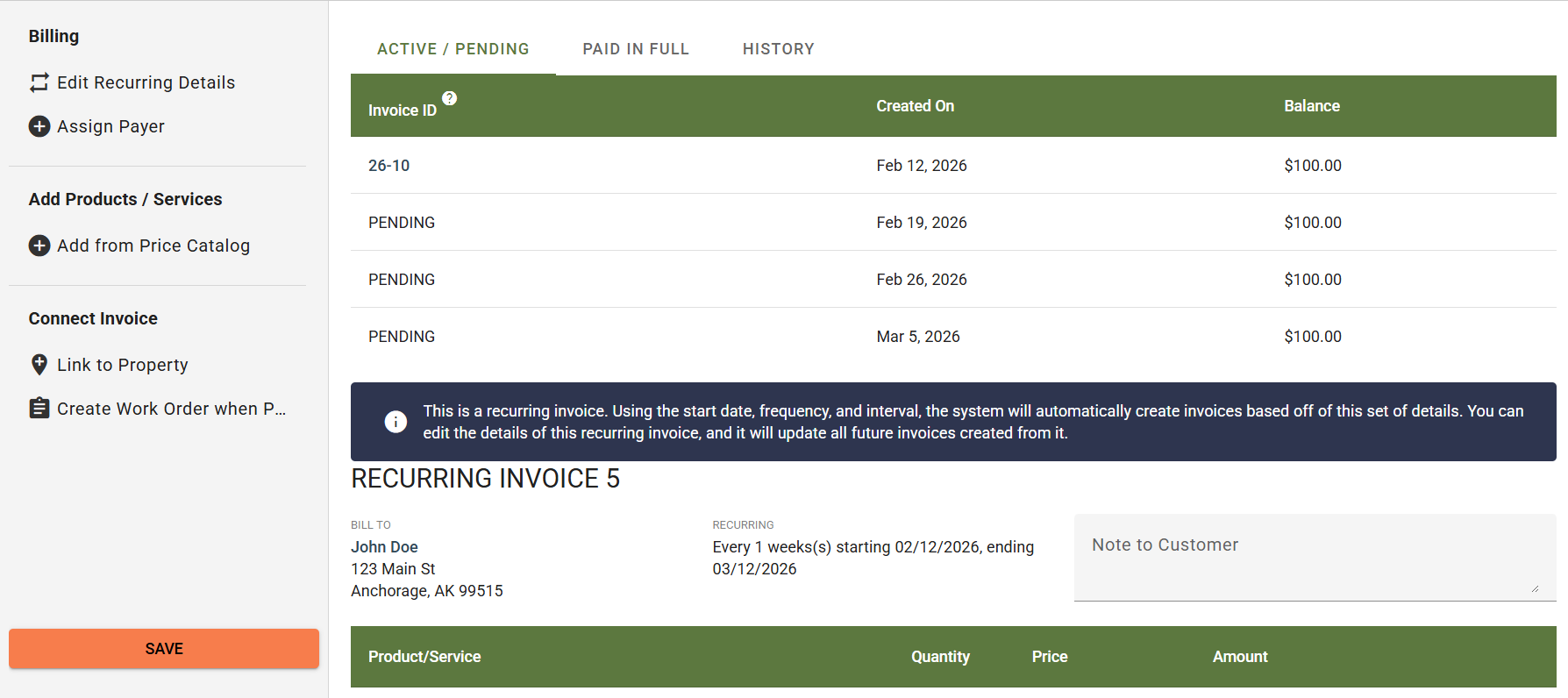
Task: Click the Product/Service column header
Action: pyautogui.click(x=424, y=657)
